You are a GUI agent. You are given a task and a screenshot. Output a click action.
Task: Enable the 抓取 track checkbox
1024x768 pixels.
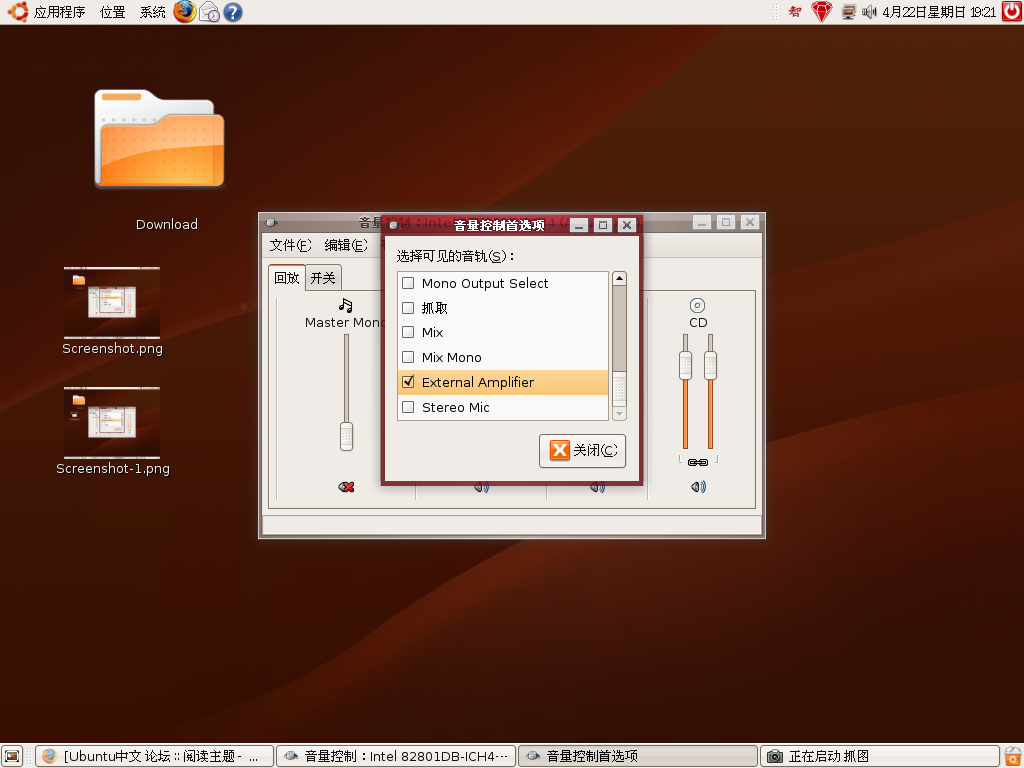point(408,308)
